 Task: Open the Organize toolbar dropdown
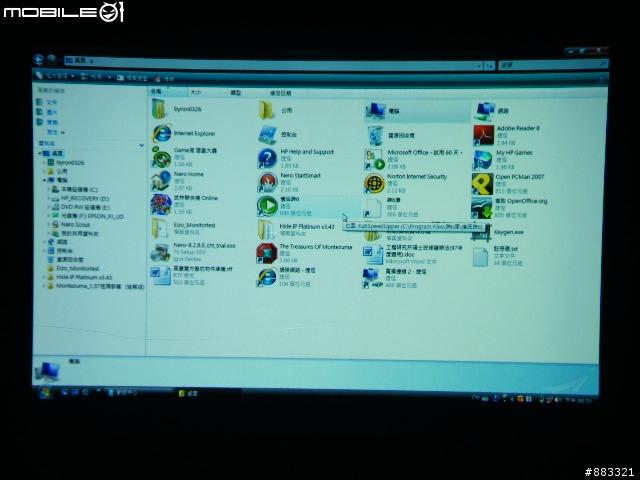(x=55, y=76)
